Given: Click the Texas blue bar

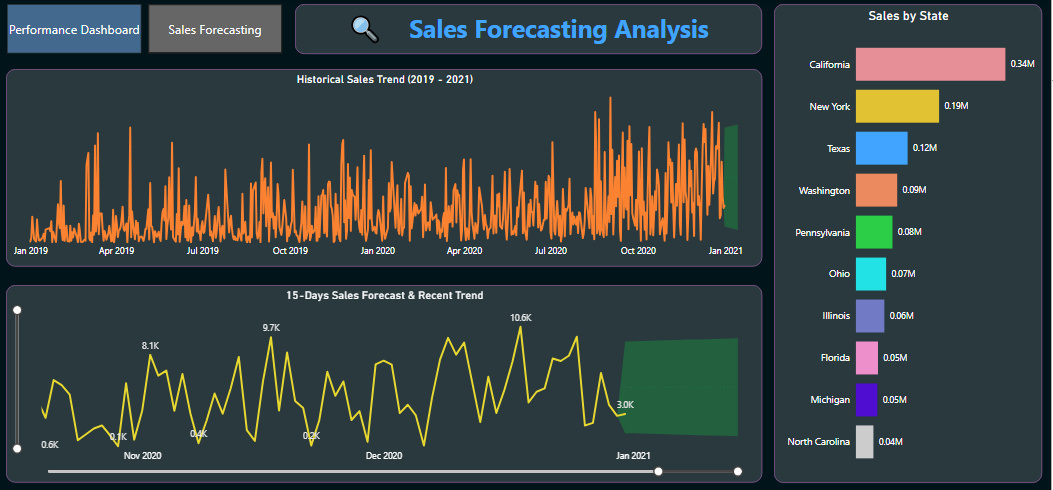Looking at the screenshot, I should (882, 148).
